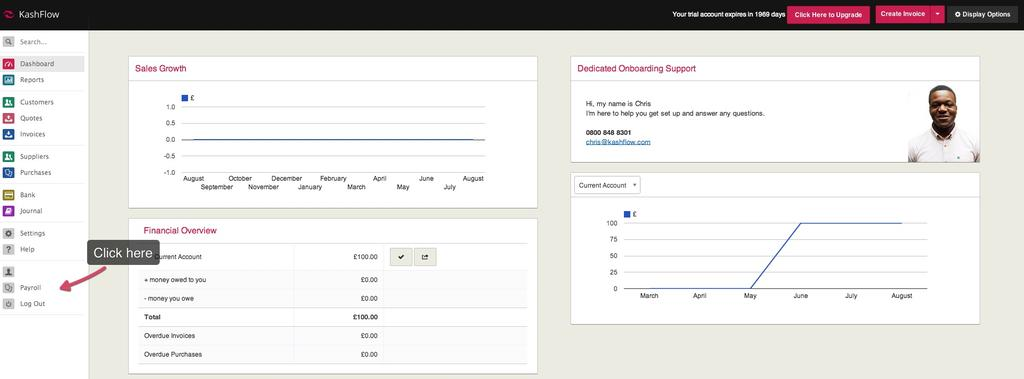Click the trial account expires message
The width and height of the screenshot is (1024, 379).
coord(728,14)
